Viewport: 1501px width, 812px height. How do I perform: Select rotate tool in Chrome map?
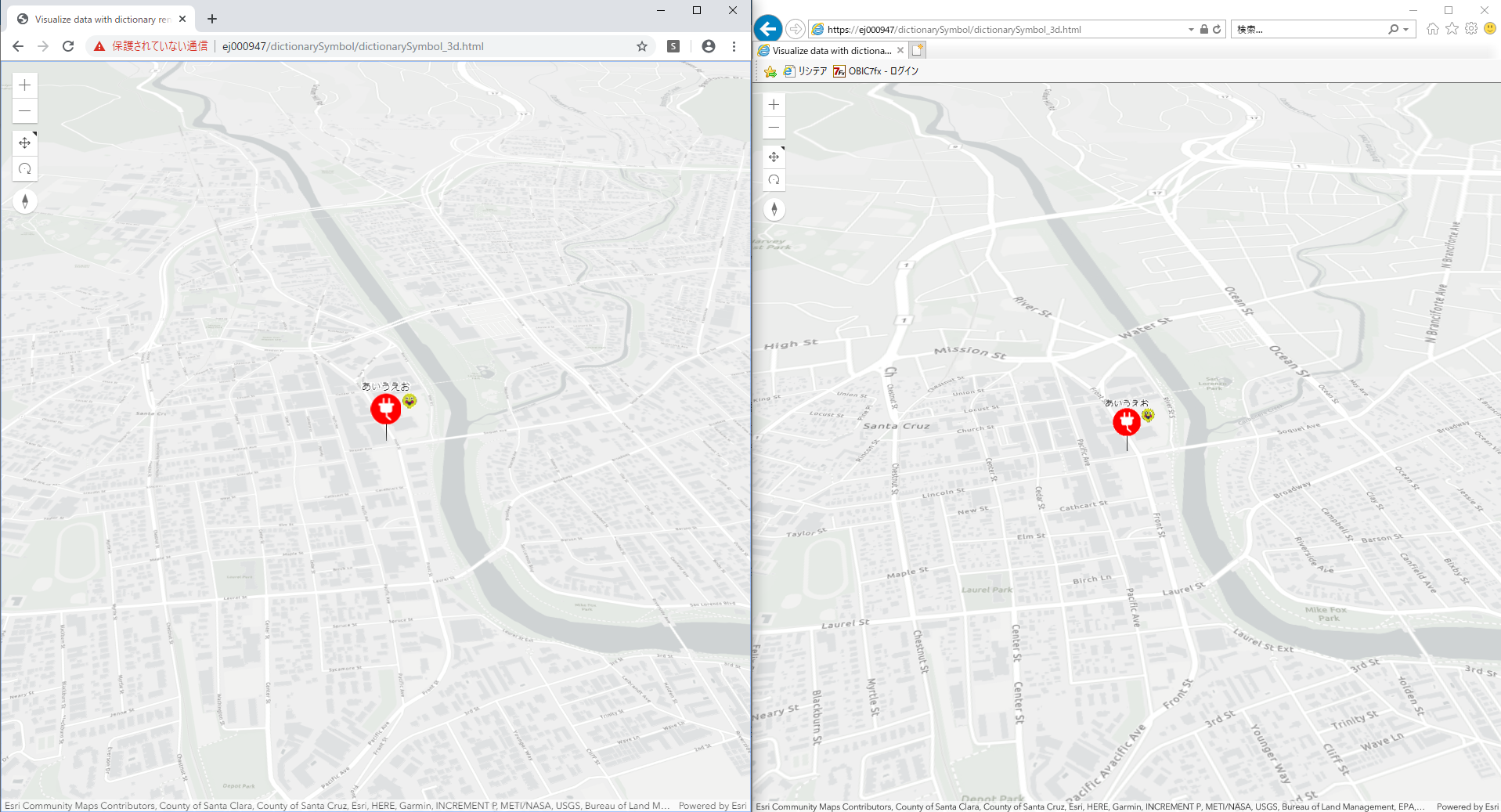pos(25,168)
